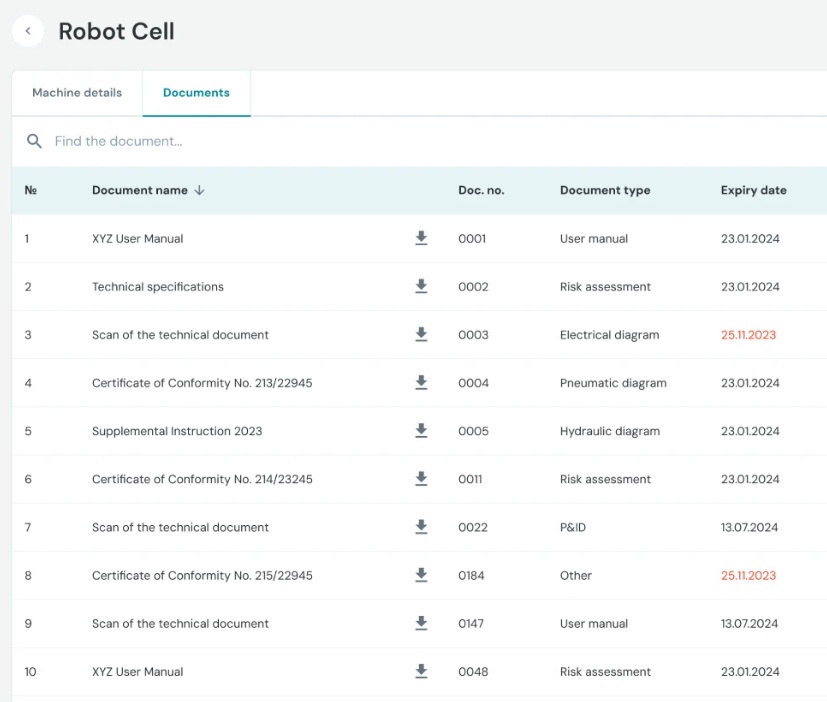Download Certificate of Conformity No. 214/23245
Viewport: 827px width, 702px height.
[x=421, y=478]
